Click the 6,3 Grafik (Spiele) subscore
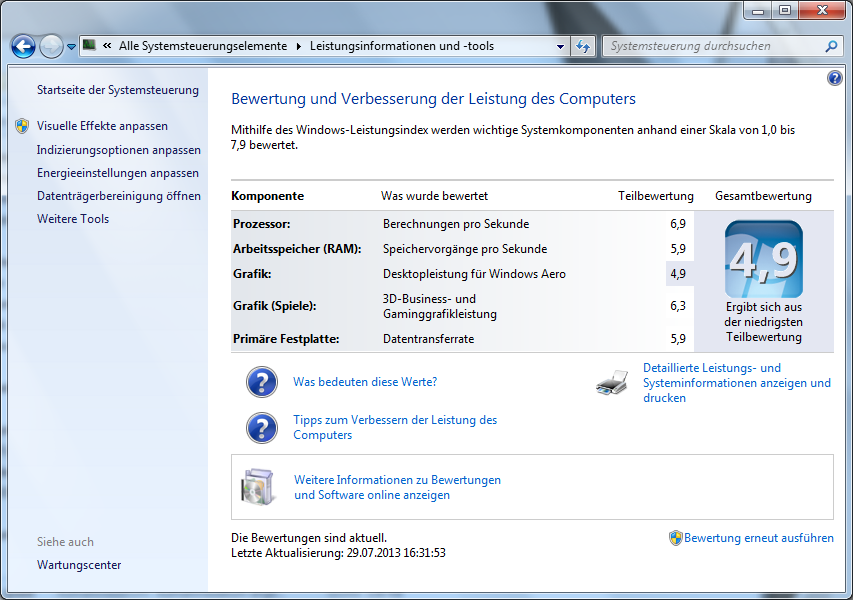853x600 pixels. click(x=678, y=306)
